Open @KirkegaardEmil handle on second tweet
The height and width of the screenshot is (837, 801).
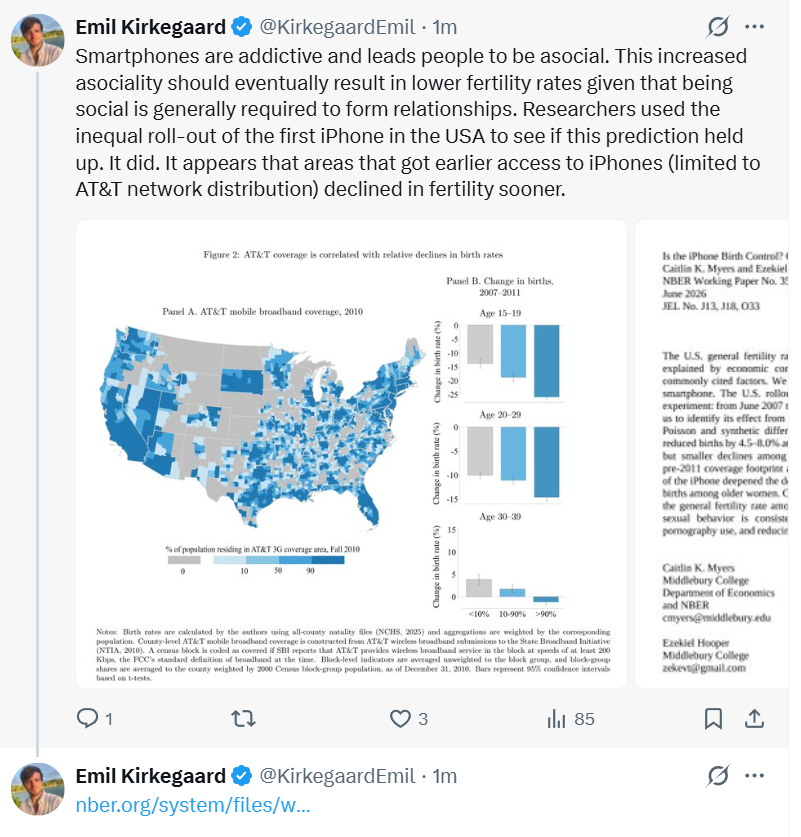337,776
